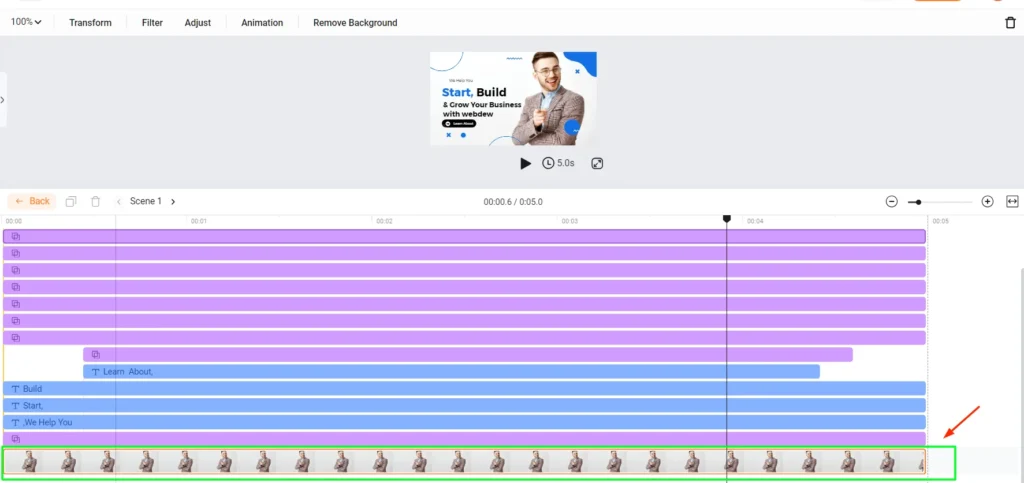The height and width of the screenshot is (483, 1024).
Task: Delete selected element with top-right trash icon
Action: click(1010, 23)
